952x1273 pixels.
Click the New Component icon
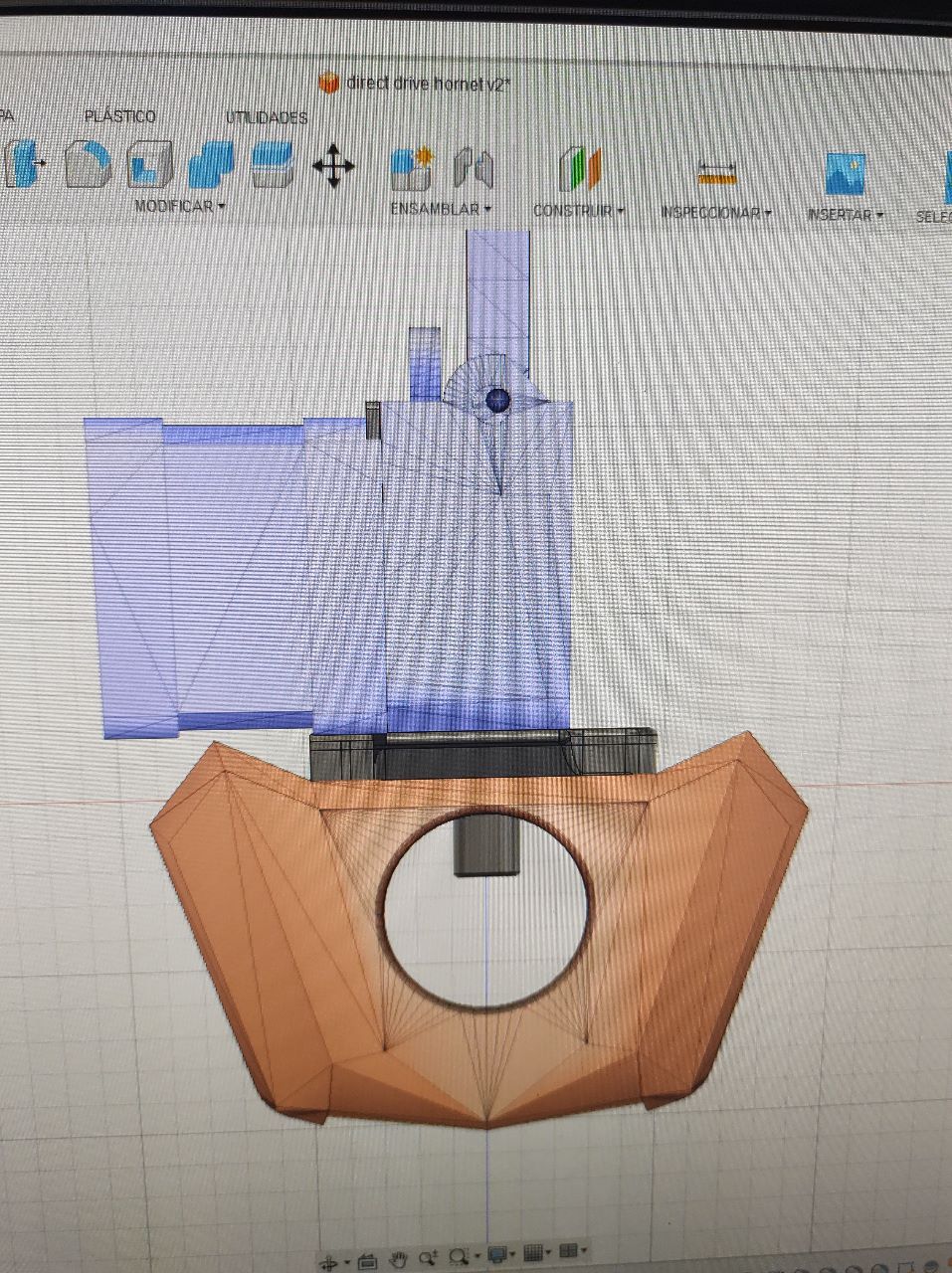coord(410,167)
